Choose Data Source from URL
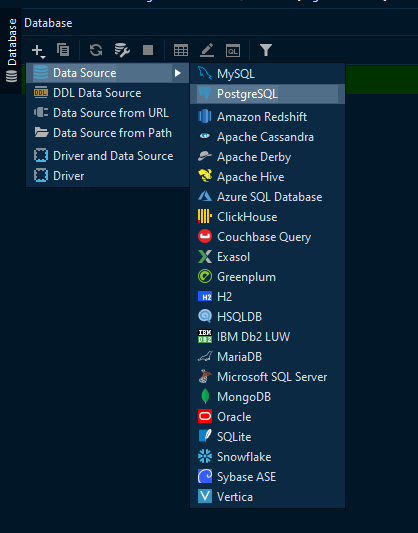 107,113
